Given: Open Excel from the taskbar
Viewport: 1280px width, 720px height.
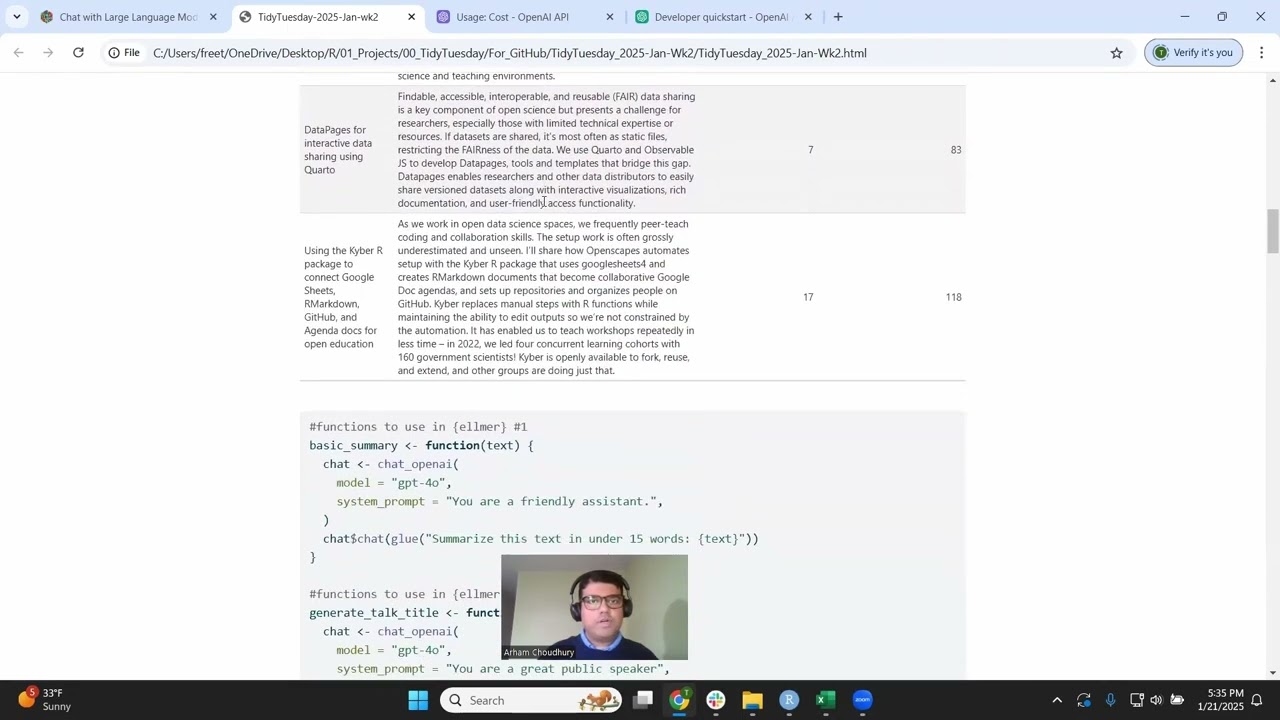Looking at the screenshot, I should pos(825,700).
